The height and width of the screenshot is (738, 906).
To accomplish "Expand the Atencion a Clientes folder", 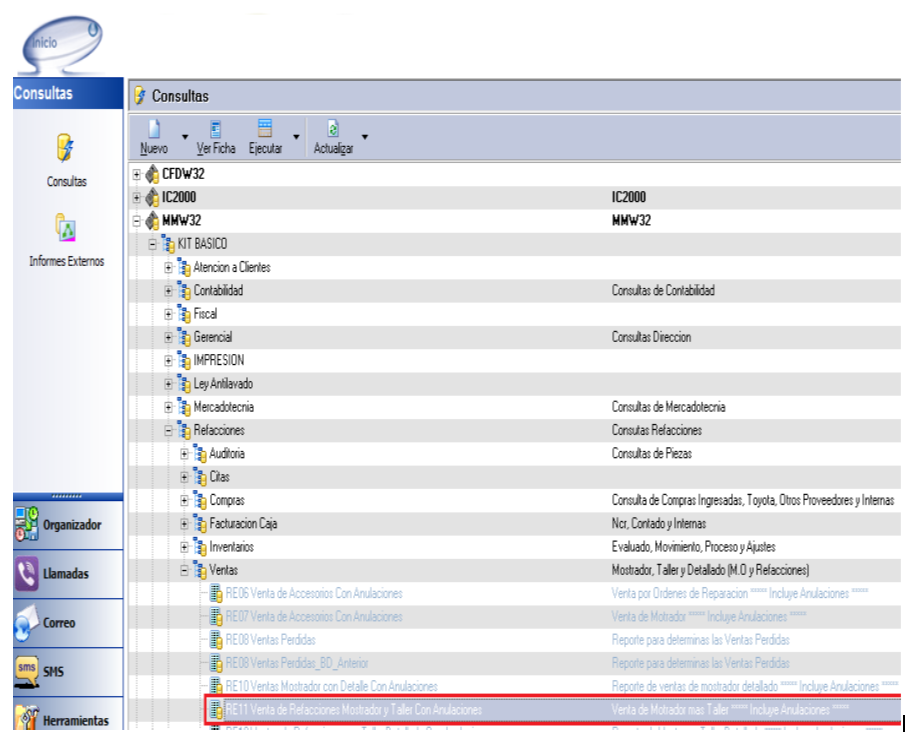I will pos(168,267).
